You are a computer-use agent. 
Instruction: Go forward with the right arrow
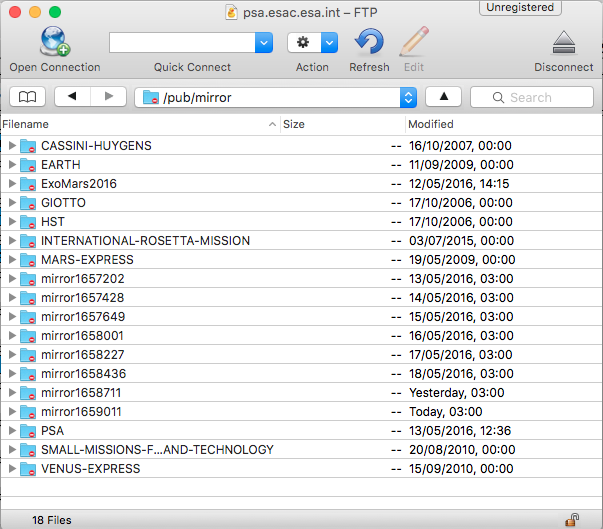[109, 96]
